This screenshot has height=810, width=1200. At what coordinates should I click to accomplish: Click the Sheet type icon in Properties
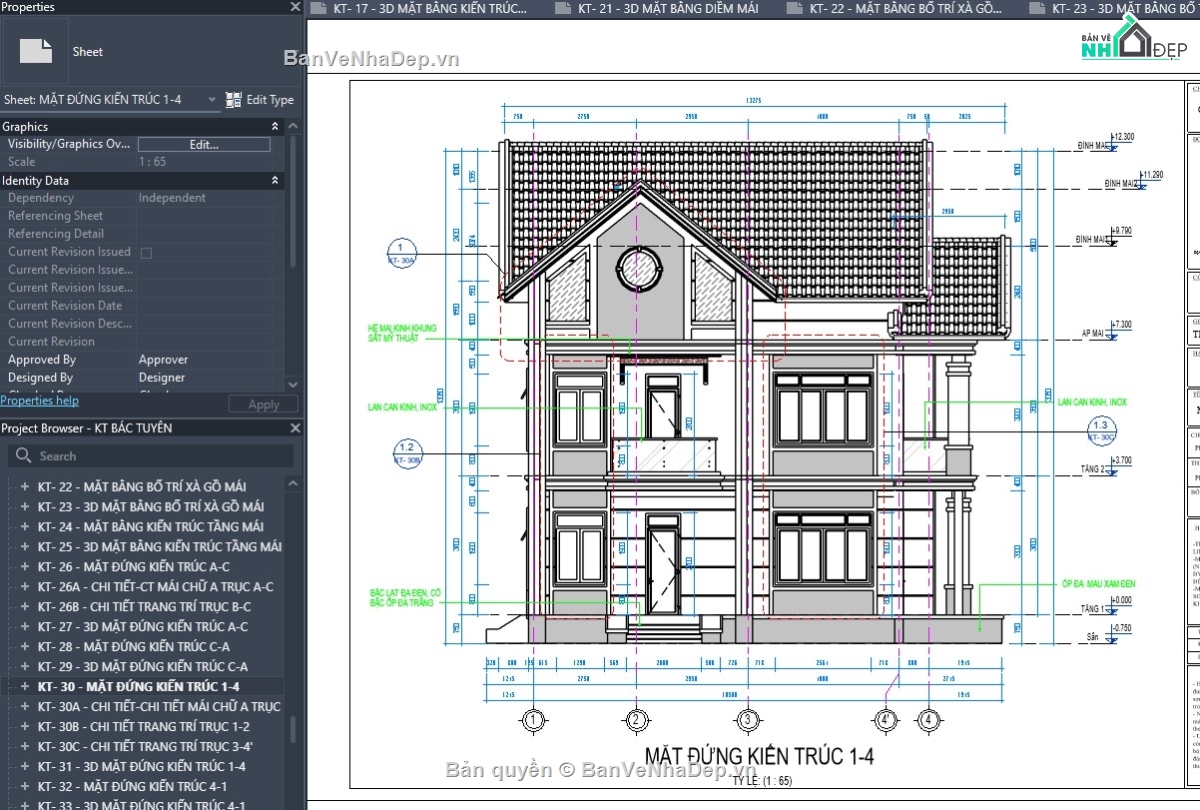pyautogui.click(x=36, y=51)
